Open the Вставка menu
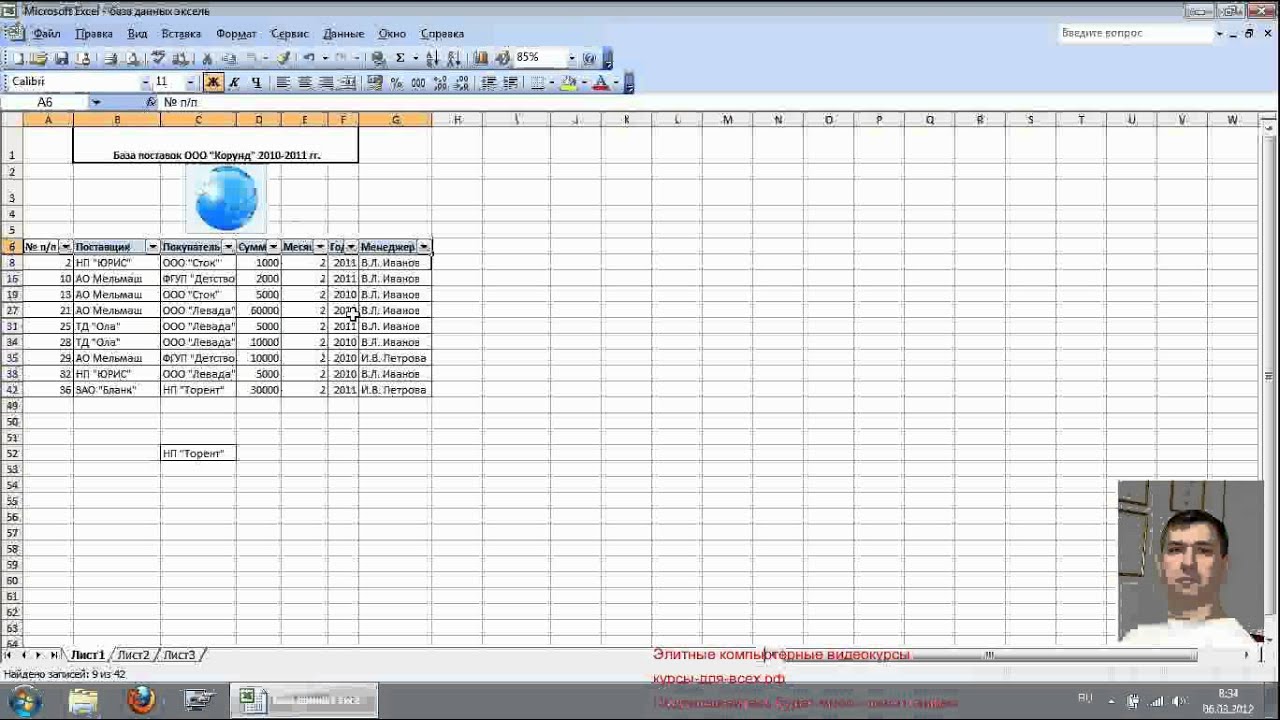The width and height of the screenshot is (1280, 720). (x=181, y=34)
